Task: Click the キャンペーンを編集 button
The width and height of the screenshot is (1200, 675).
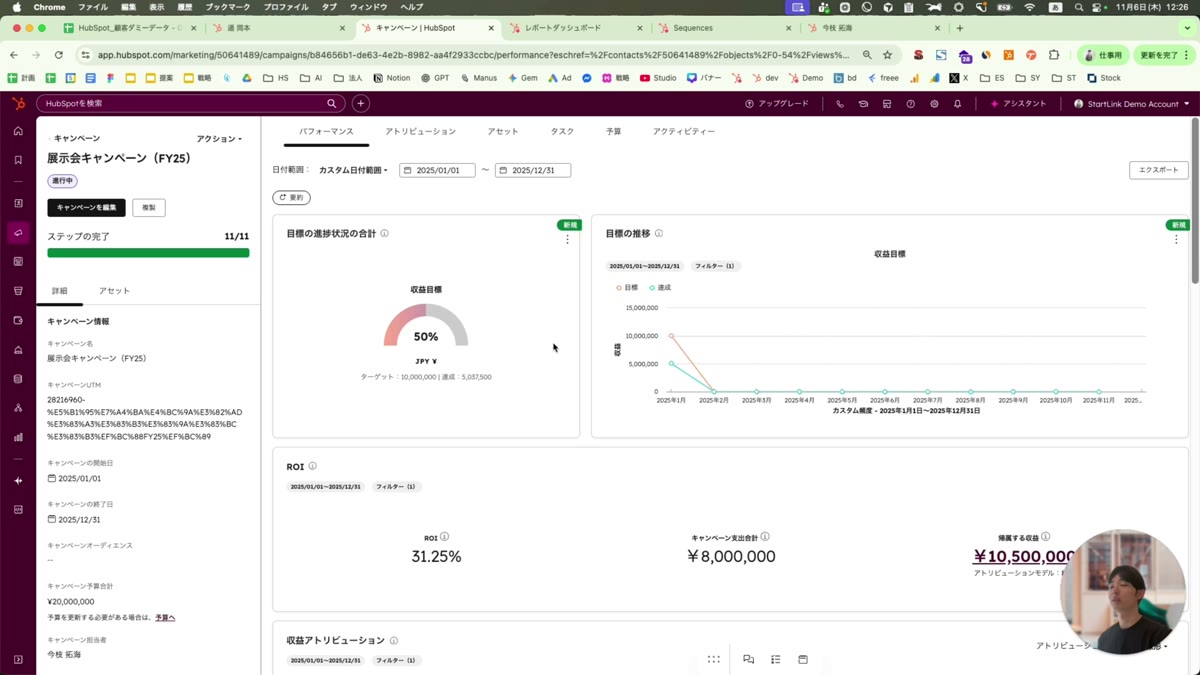Action: pyautogui.click(x=86, y=208)
